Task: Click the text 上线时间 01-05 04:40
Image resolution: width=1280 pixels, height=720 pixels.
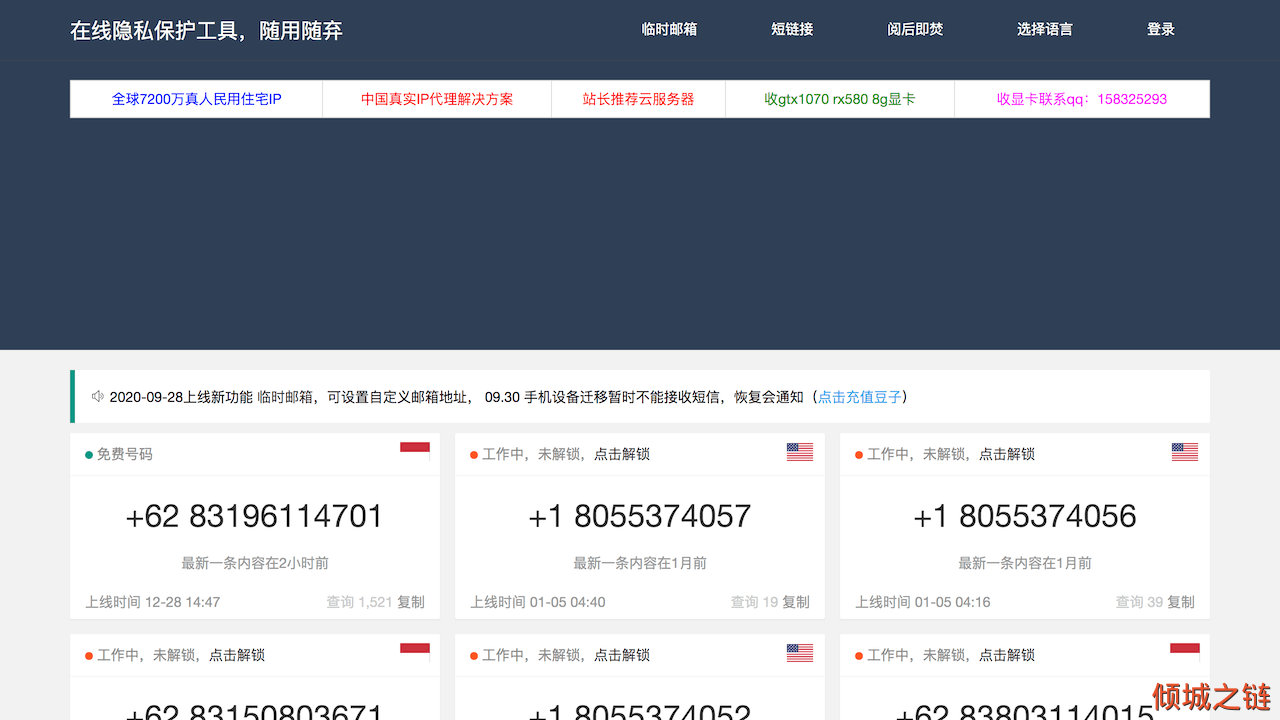Action: pyautogui.click(x=538, y=602)
